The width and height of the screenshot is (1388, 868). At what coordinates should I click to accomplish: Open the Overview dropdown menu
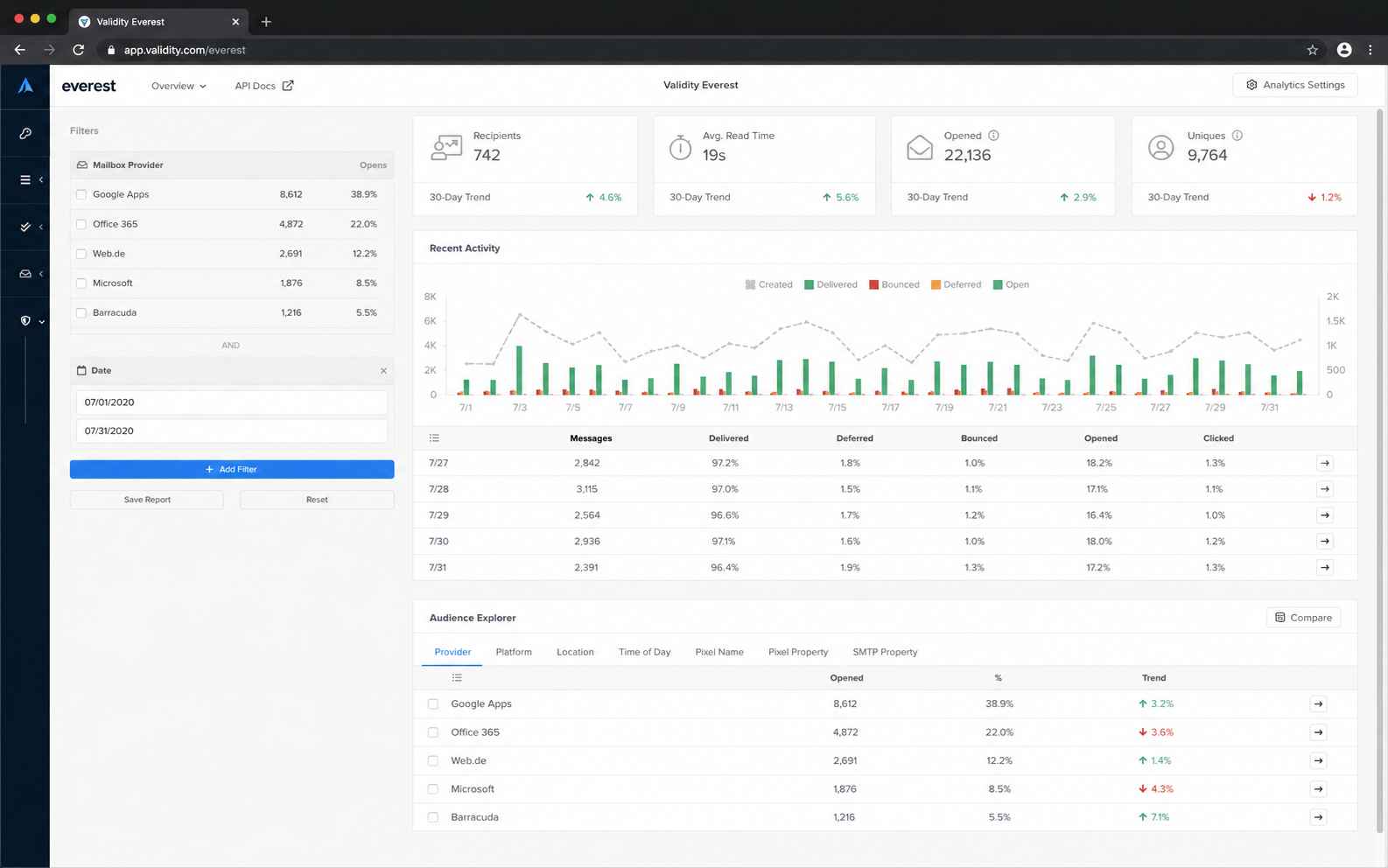179,86
